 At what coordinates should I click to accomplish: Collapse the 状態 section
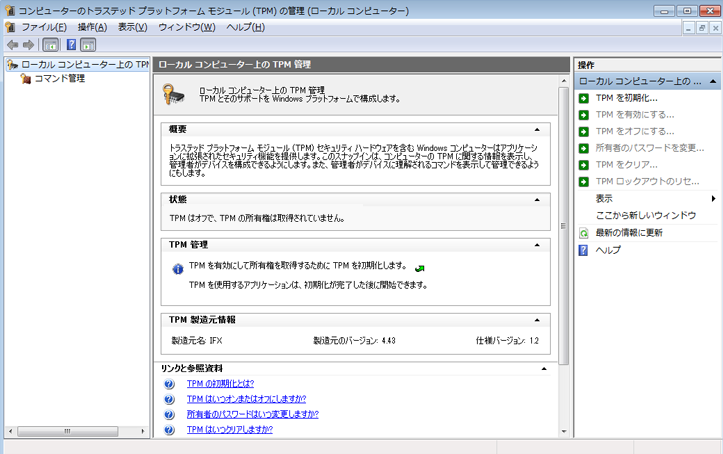[537, 200]
